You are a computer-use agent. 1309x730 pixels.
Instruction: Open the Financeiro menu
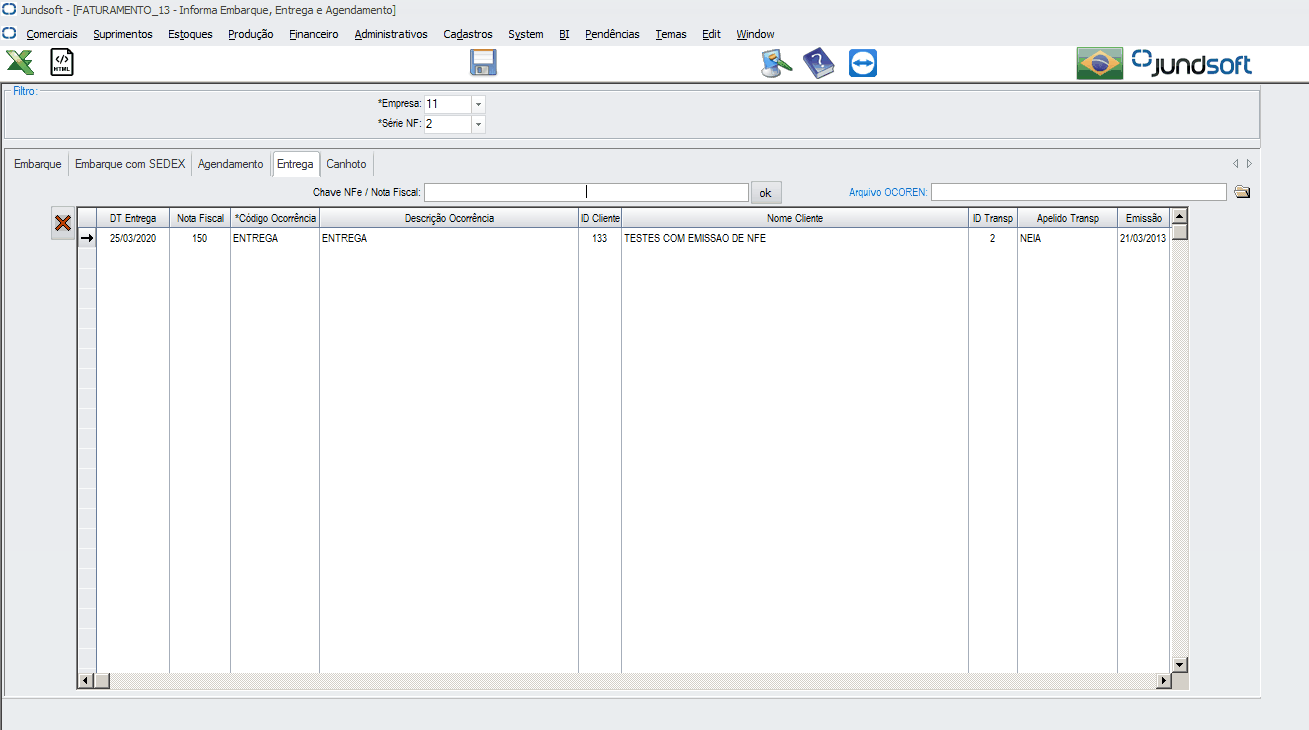click(314, 34)
